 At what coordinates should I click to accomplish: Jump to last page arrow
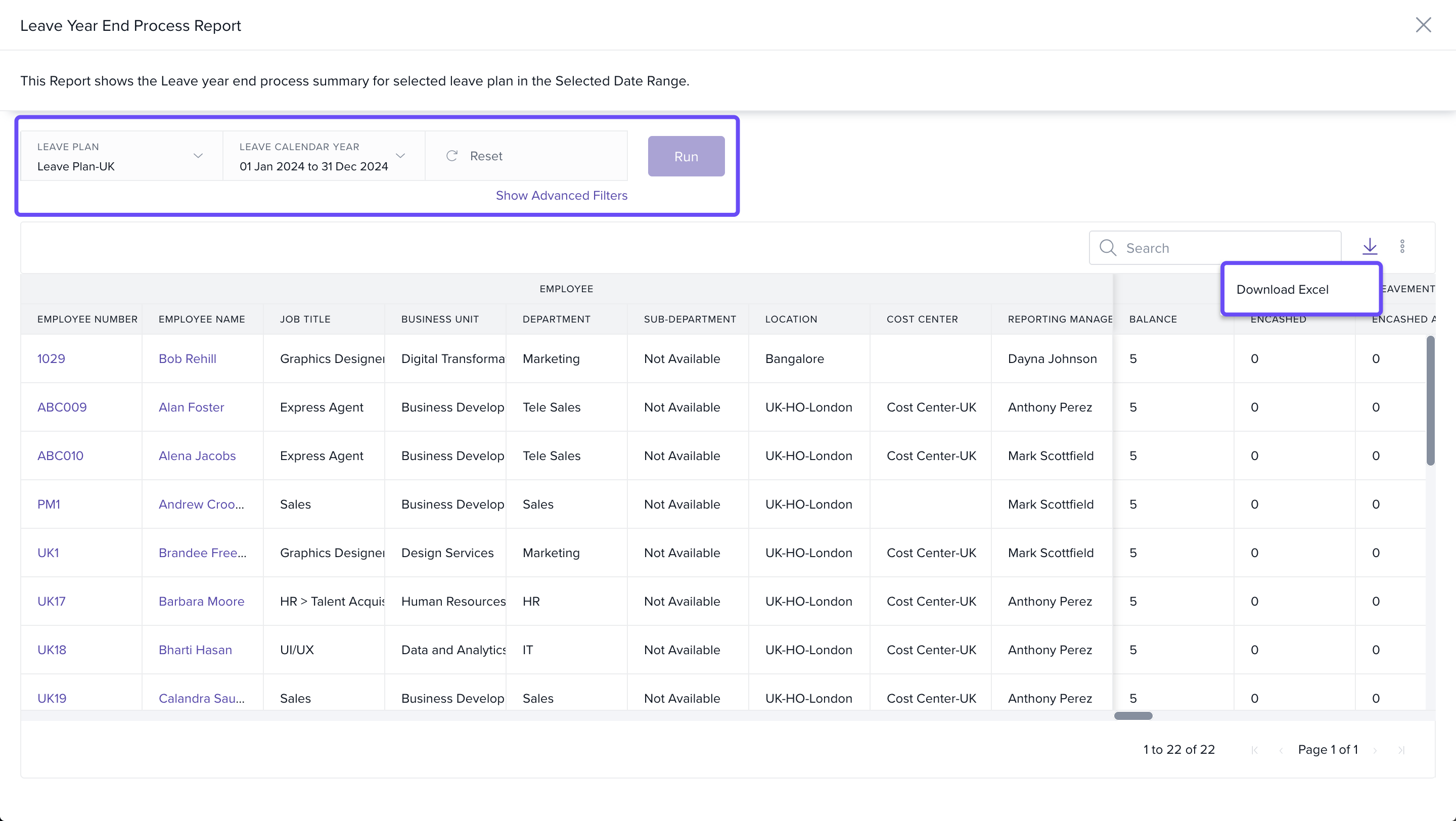(x=1401, y=750)
